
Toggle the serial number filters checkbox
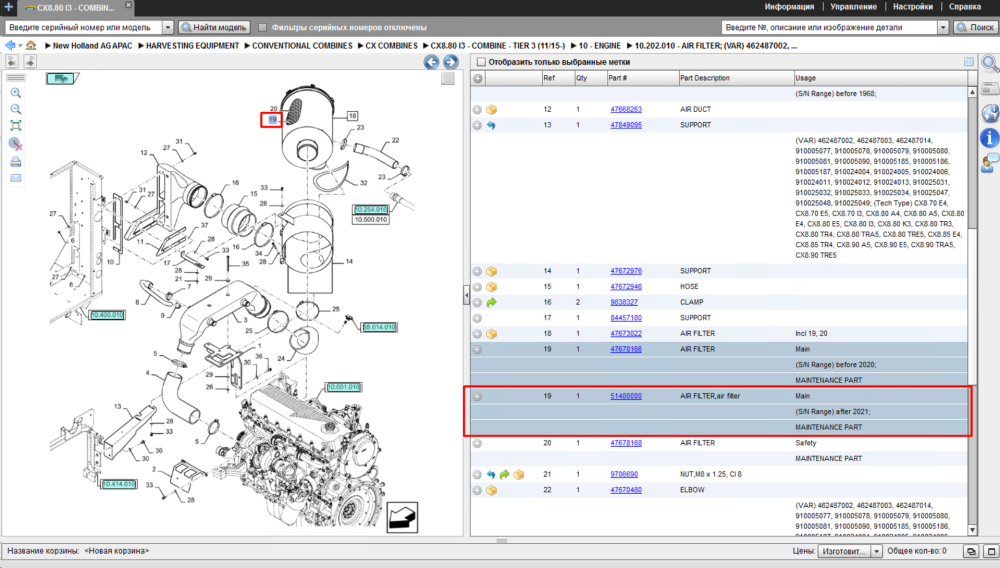click(262, 27)
